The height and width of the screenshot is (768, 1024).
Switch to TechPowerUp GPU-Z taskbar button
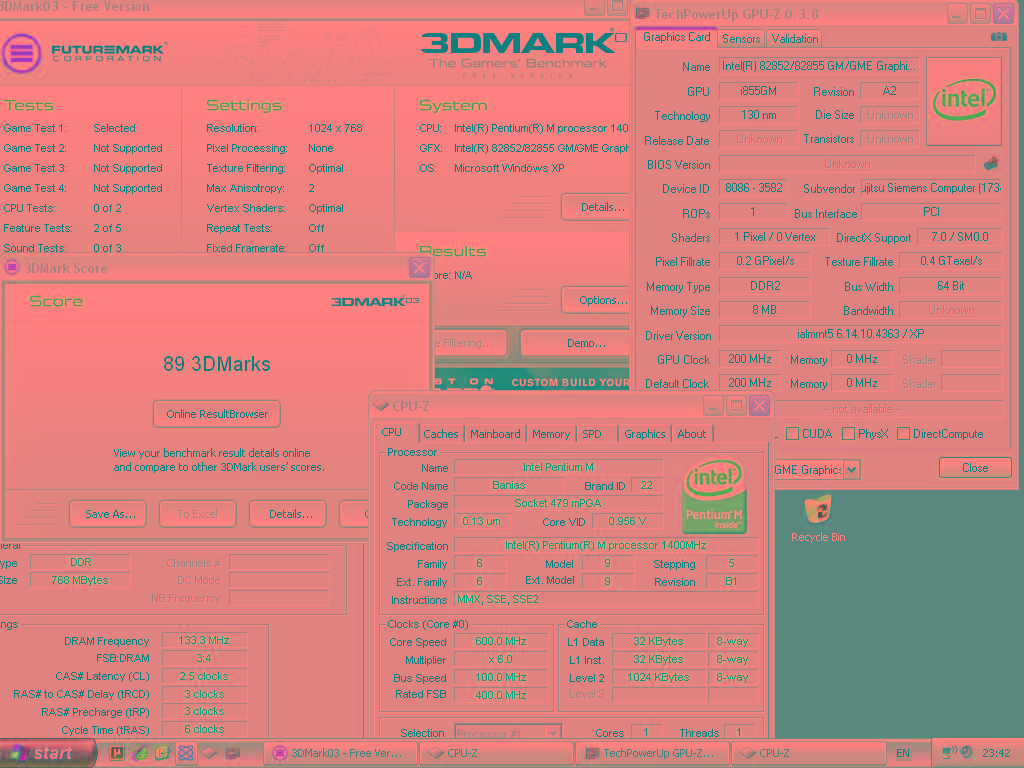pos(651,753)
